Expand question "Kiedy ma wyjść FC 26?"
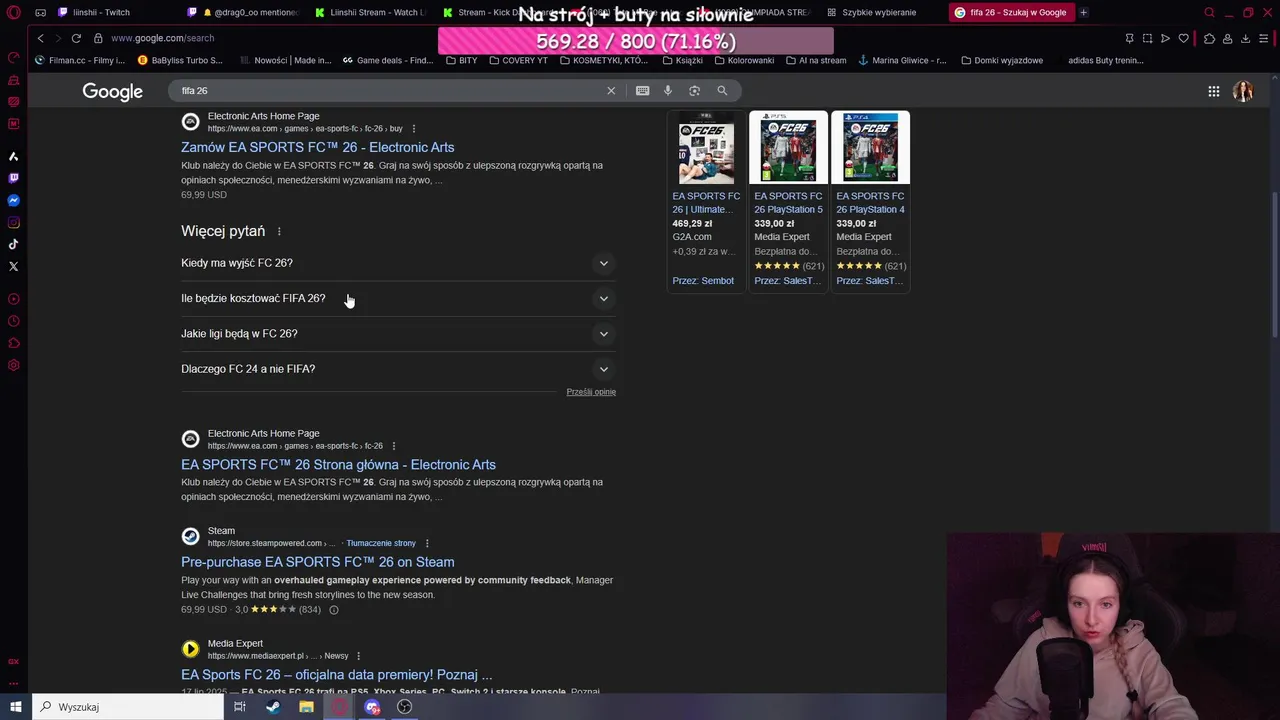The height and width of the screenshot is (720, 1280). (x=398, y=263)
